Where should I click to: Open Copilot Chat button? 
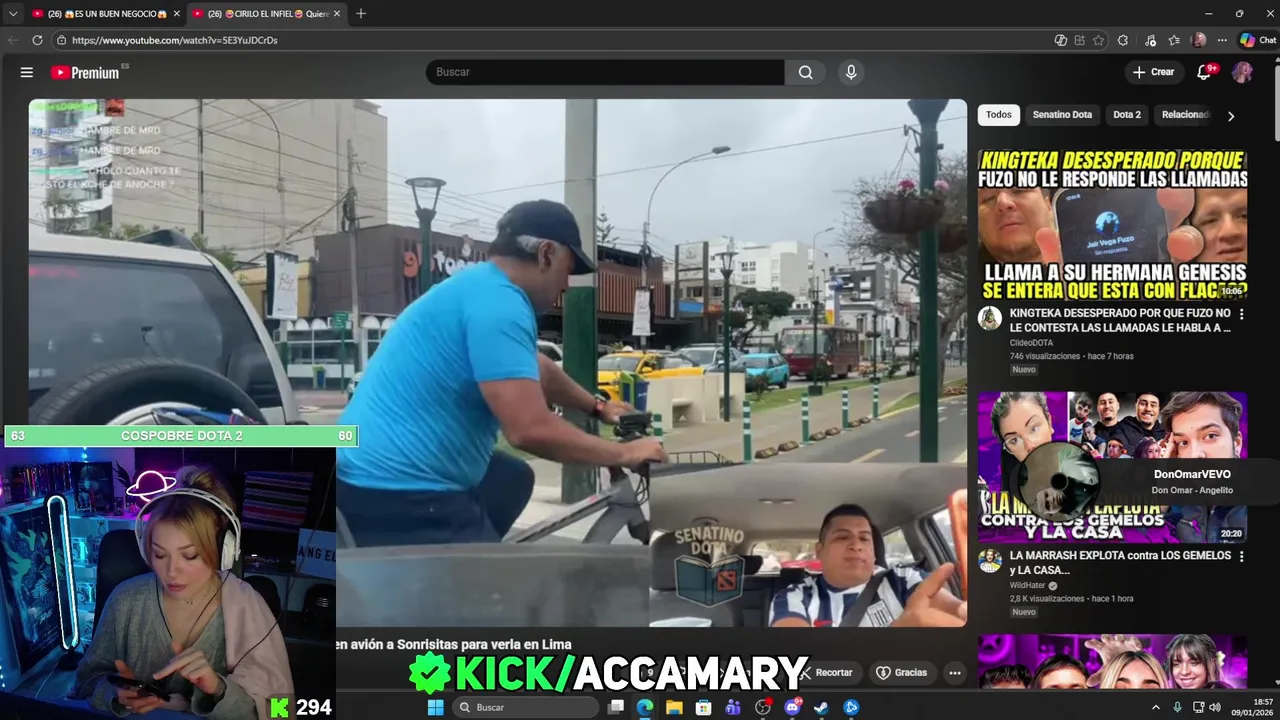click(x=1257, y=40)
